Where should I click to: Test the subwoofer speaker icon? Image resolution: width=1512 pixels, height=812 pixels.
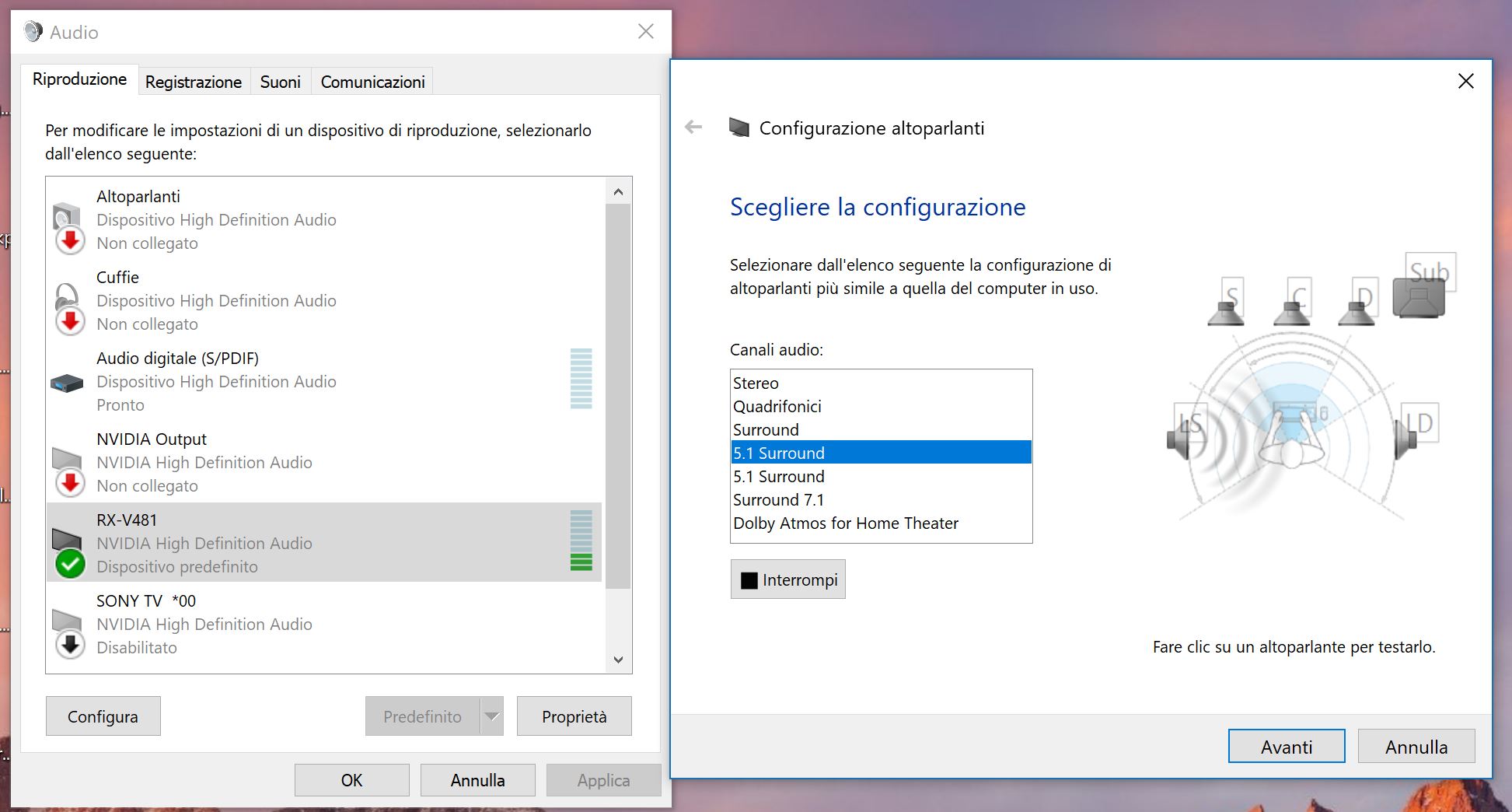coord(1423,286)
